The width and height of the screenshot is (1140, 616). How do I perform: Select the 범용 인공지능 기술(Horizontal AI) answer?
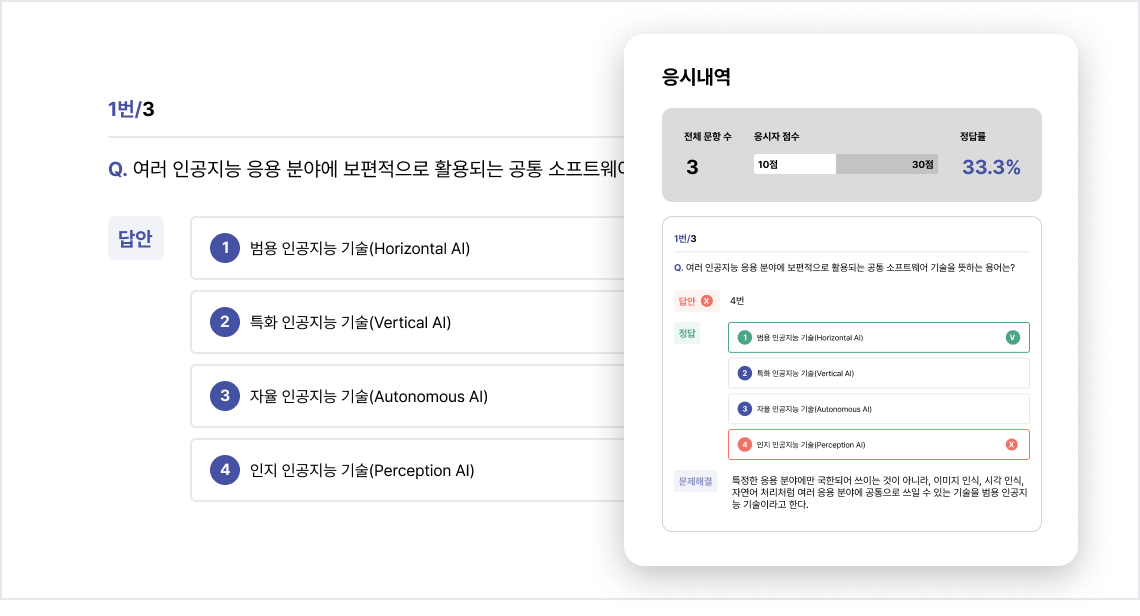click(x=400, y=248)
